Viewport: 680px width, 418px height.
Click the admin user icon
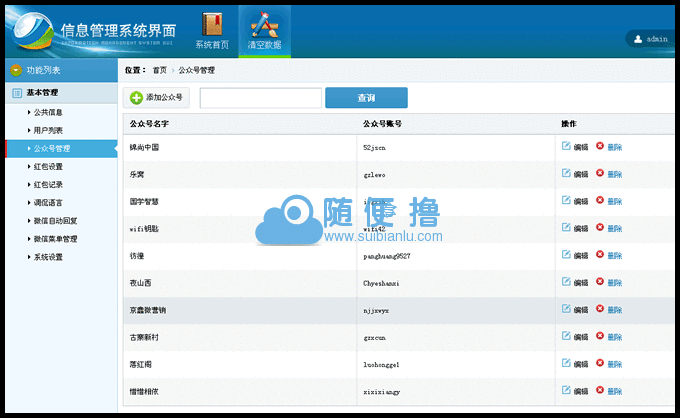point(637,39)
